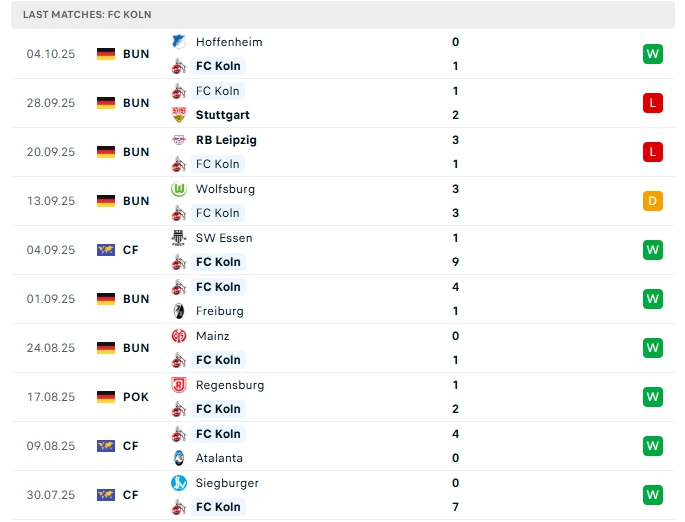Open the RB Leipzig team link

[x=226, y=140]
